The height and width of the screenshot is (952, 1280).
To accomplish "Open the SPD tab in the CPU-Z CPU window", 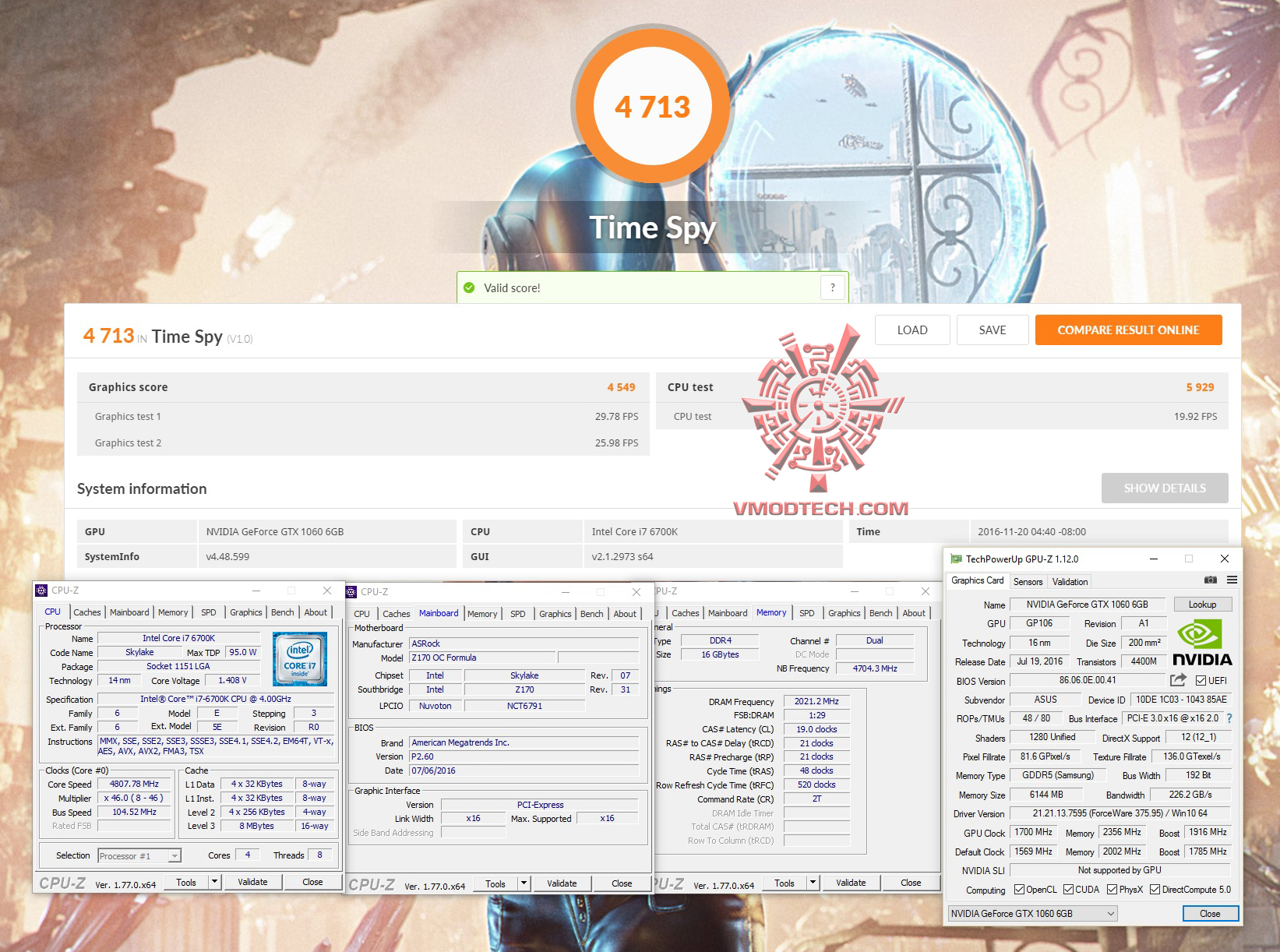I will (x=209, y=612).
